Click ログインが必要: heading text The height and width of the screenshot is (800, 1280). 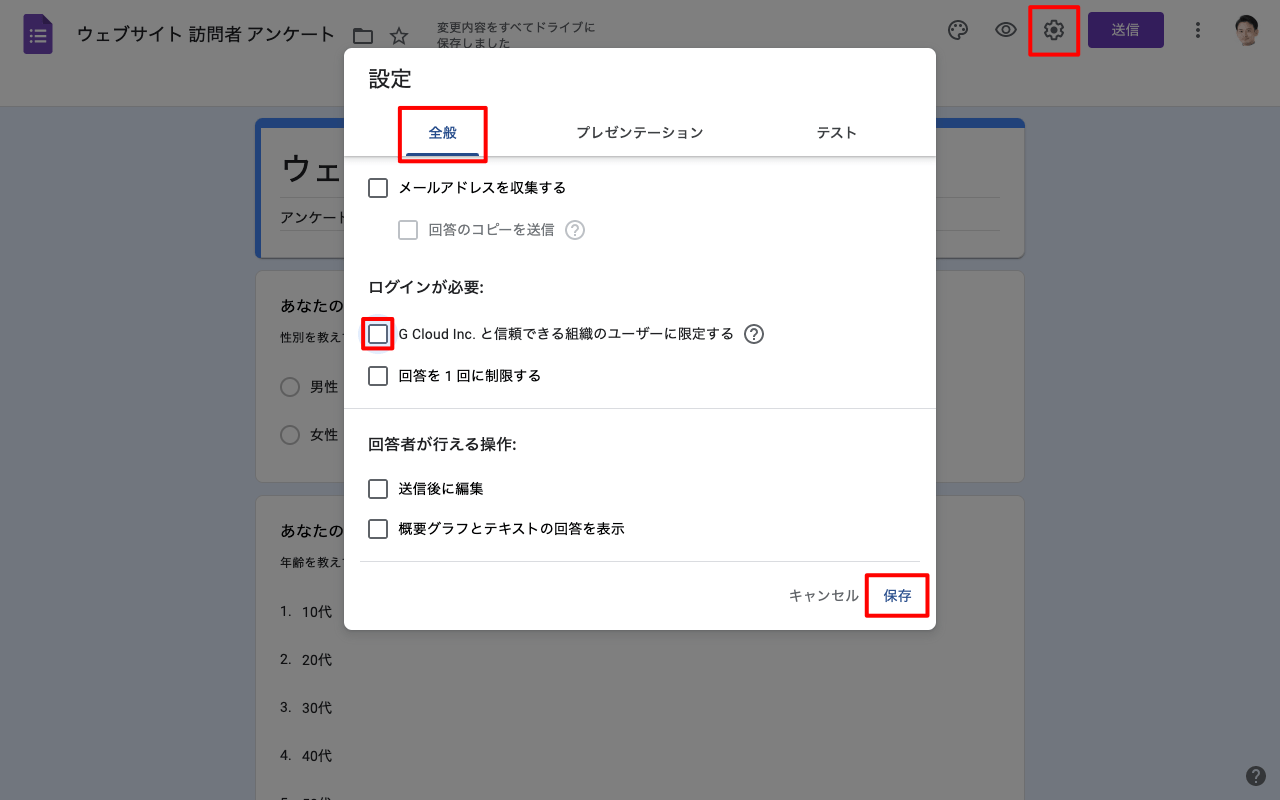[x=426, y=288]
